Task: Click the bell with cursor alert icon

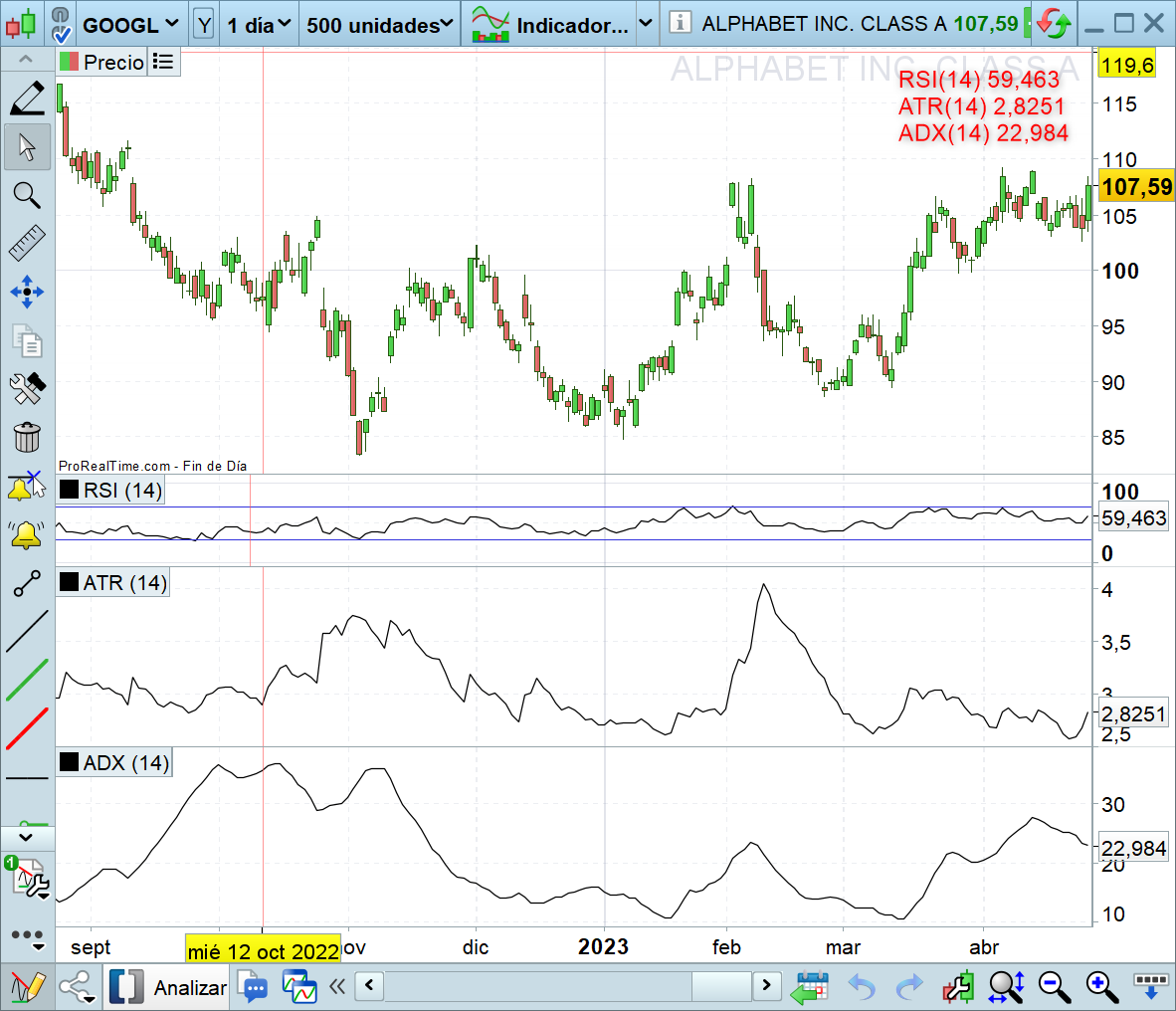Action: pyautogui.click(x=27, y=487)
